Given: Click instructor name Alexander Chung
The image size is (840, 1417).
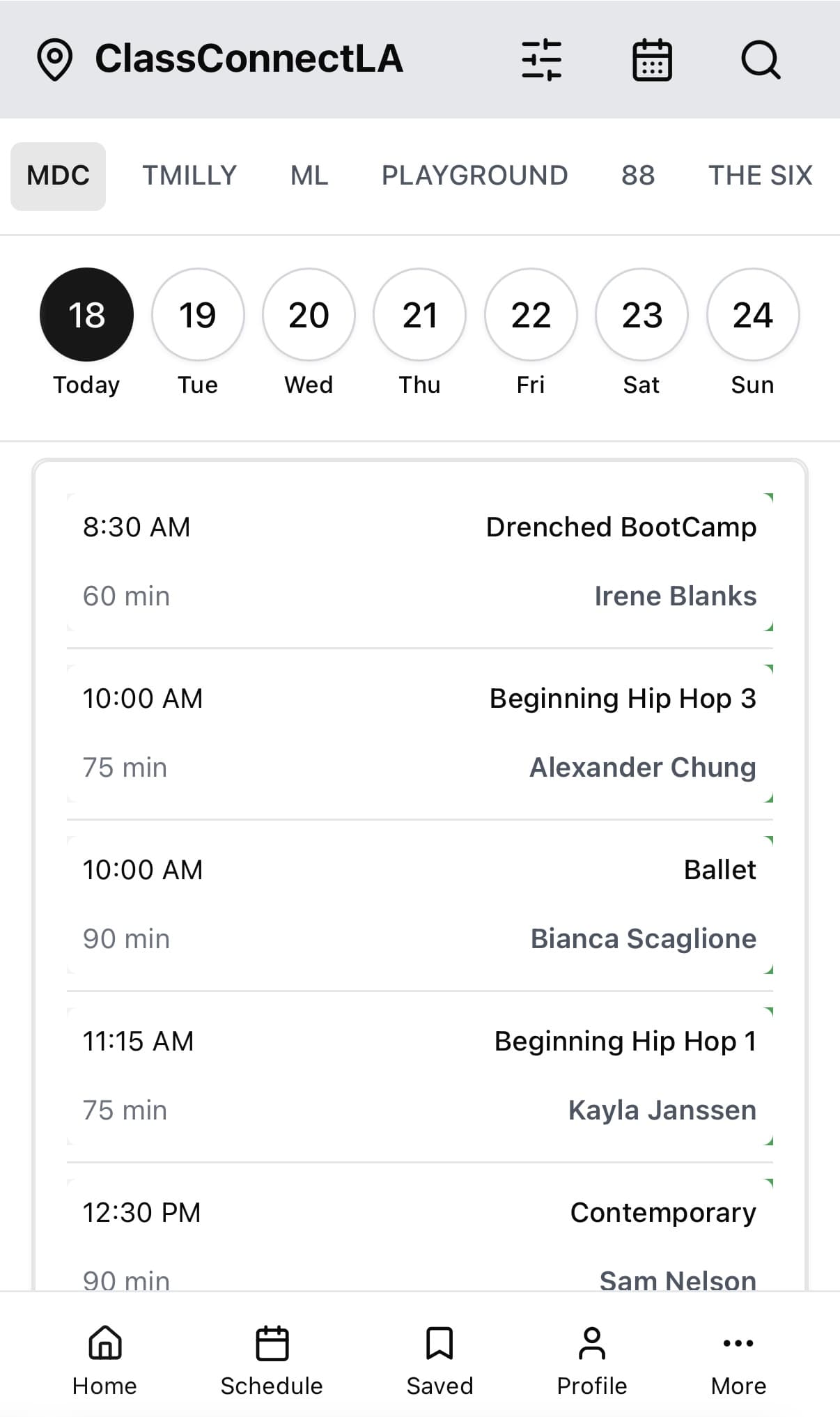Looking at the screenshot, I should pos(642,767).
